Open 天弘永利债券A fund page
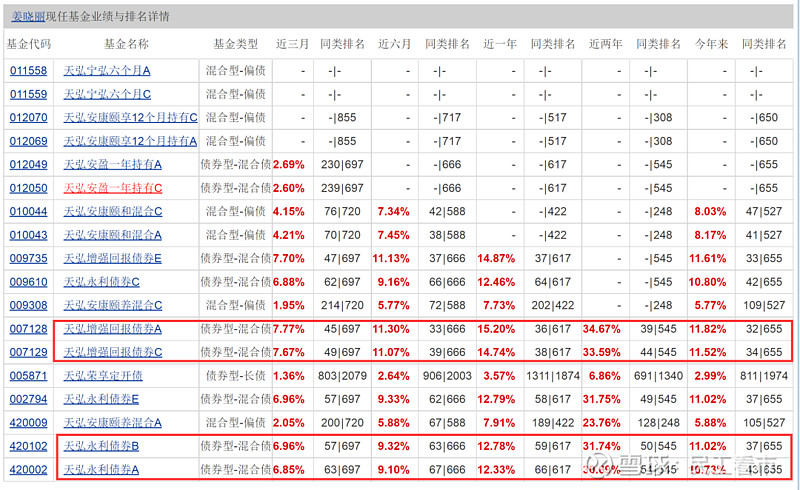 [102, 470]
